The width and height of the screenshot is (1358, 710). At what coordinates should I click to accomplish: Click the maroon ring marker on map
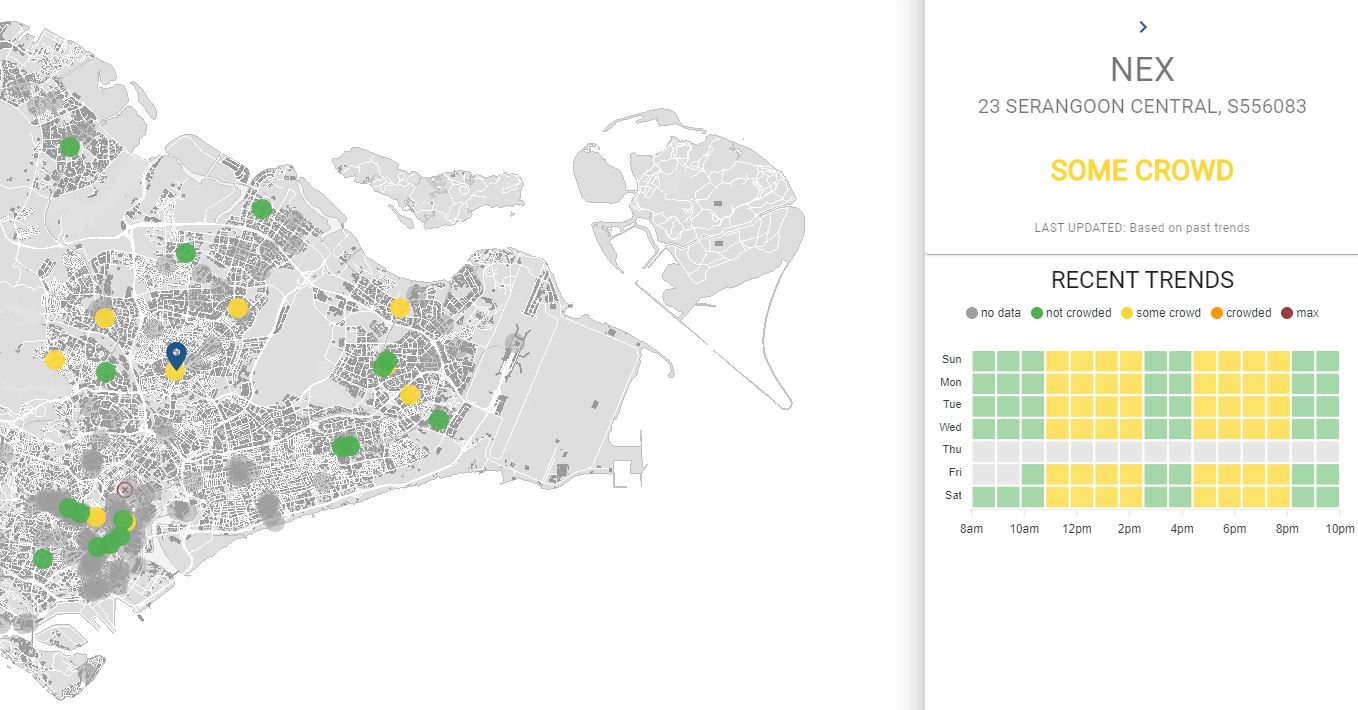(125, 489)
